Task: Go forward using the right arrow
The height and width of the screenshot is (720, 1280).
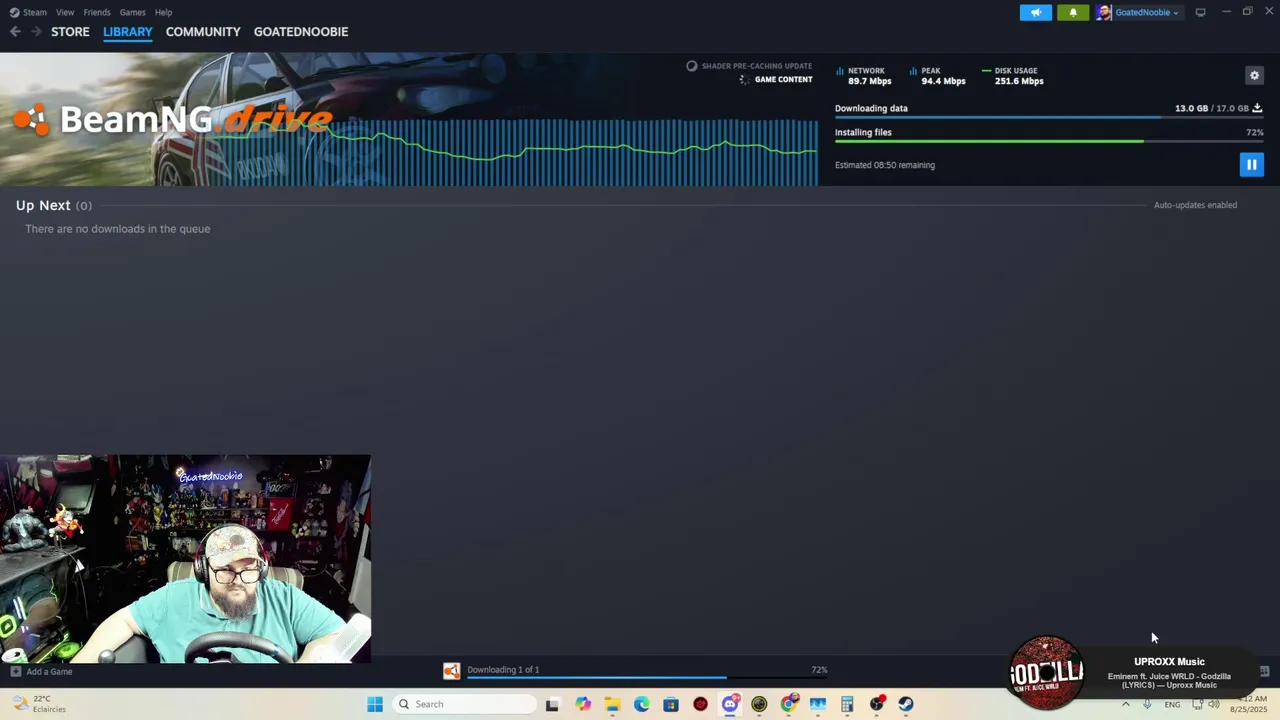Action: [36, 32]
